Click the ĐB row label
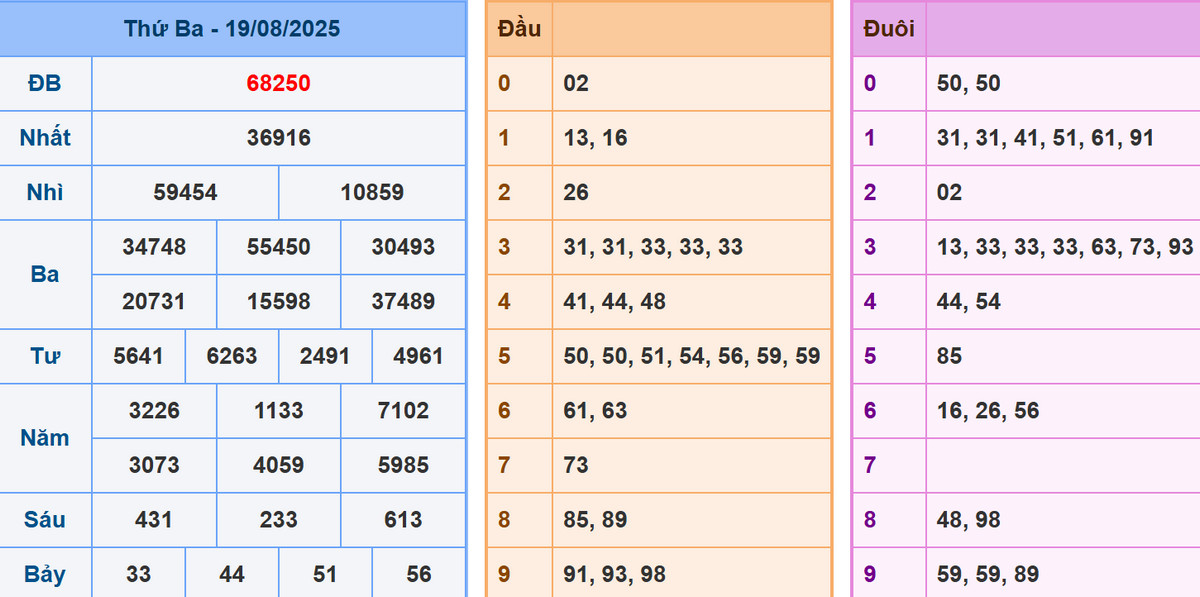 click(45, 84)
